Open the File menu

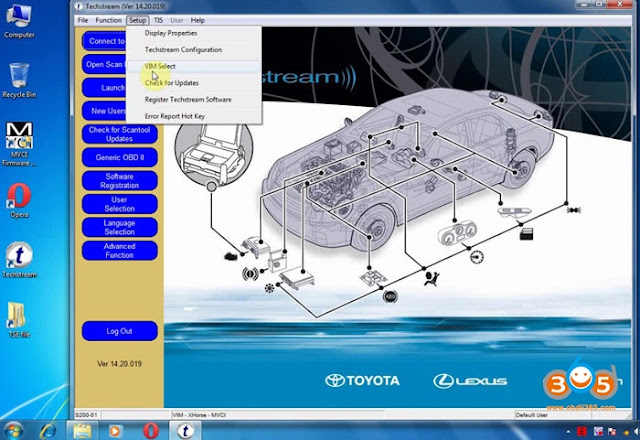[x=83, y=20]
